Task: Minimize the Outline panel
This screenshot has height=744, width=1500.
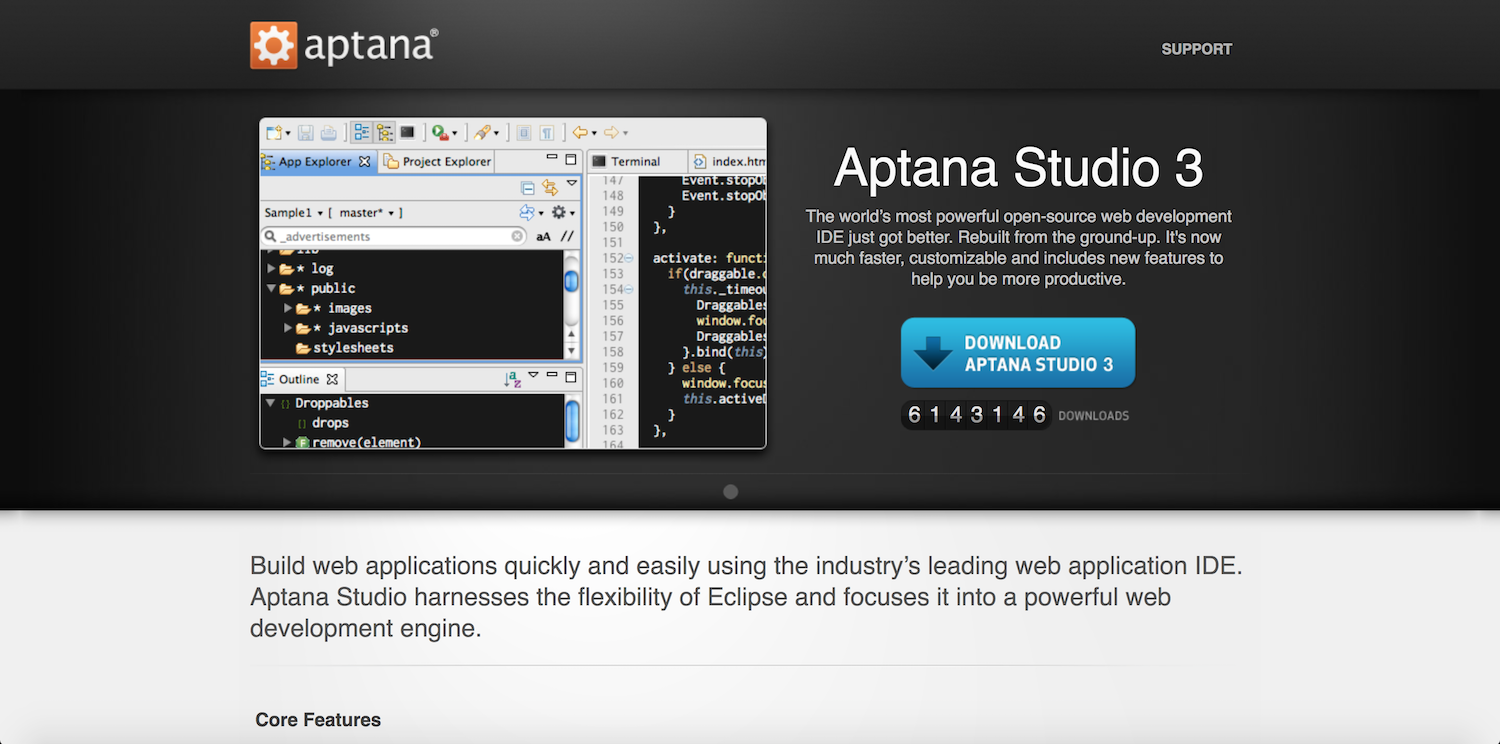Action: point(552,374)
